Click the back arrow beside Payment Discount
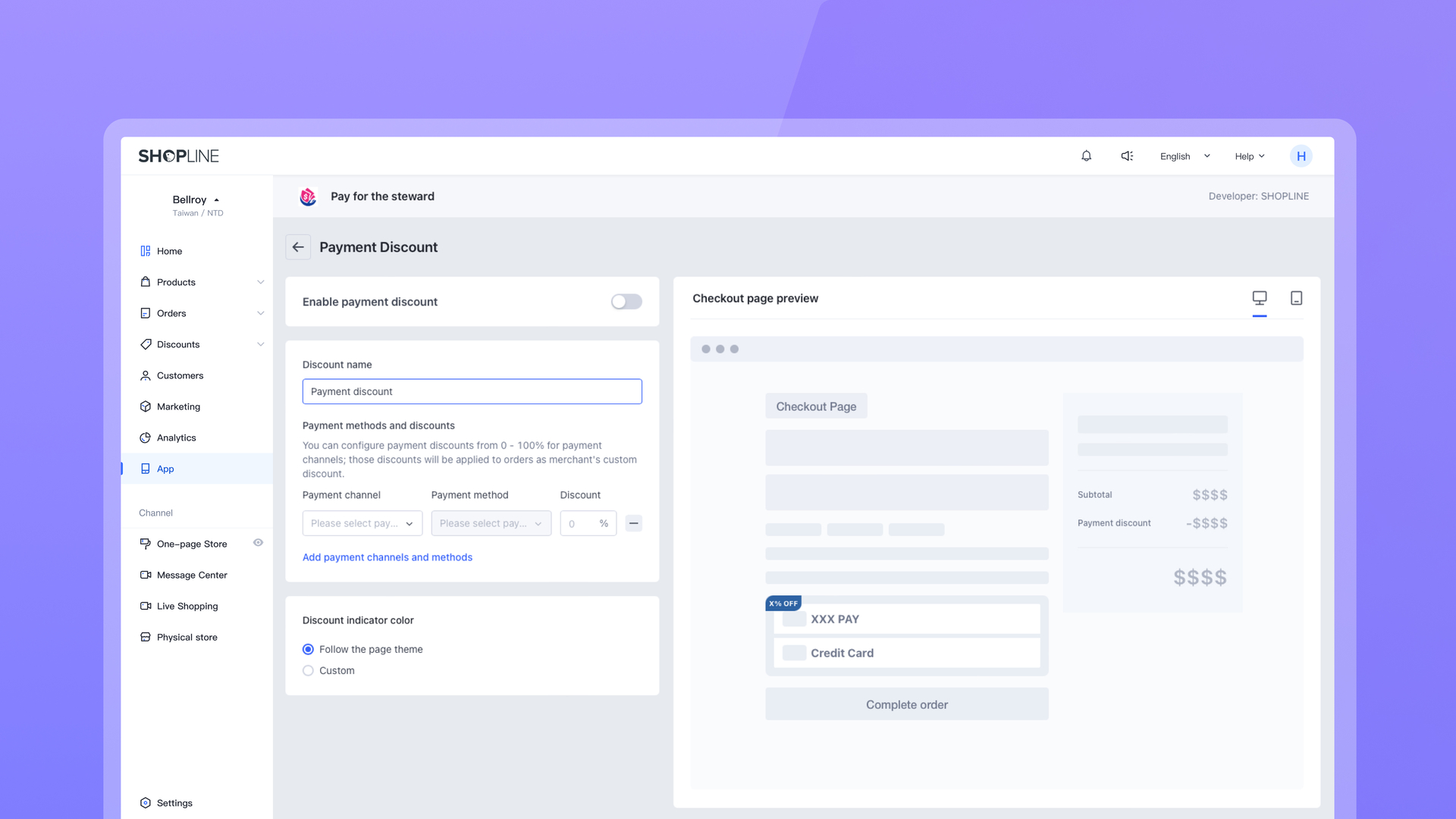Viewport: 1456px width, 819px height. 298,247
